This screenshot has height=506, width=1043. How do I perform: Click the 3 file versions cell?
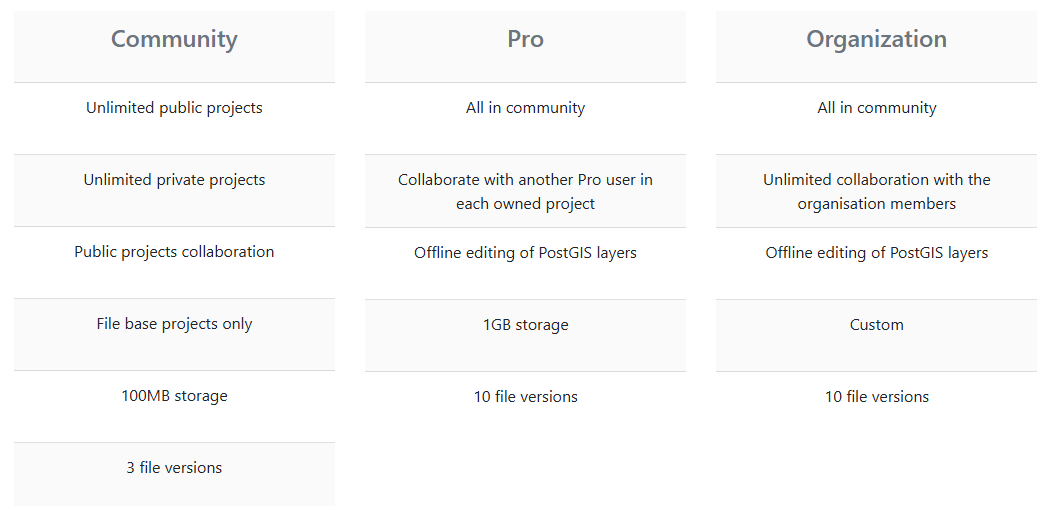[174, 468]
